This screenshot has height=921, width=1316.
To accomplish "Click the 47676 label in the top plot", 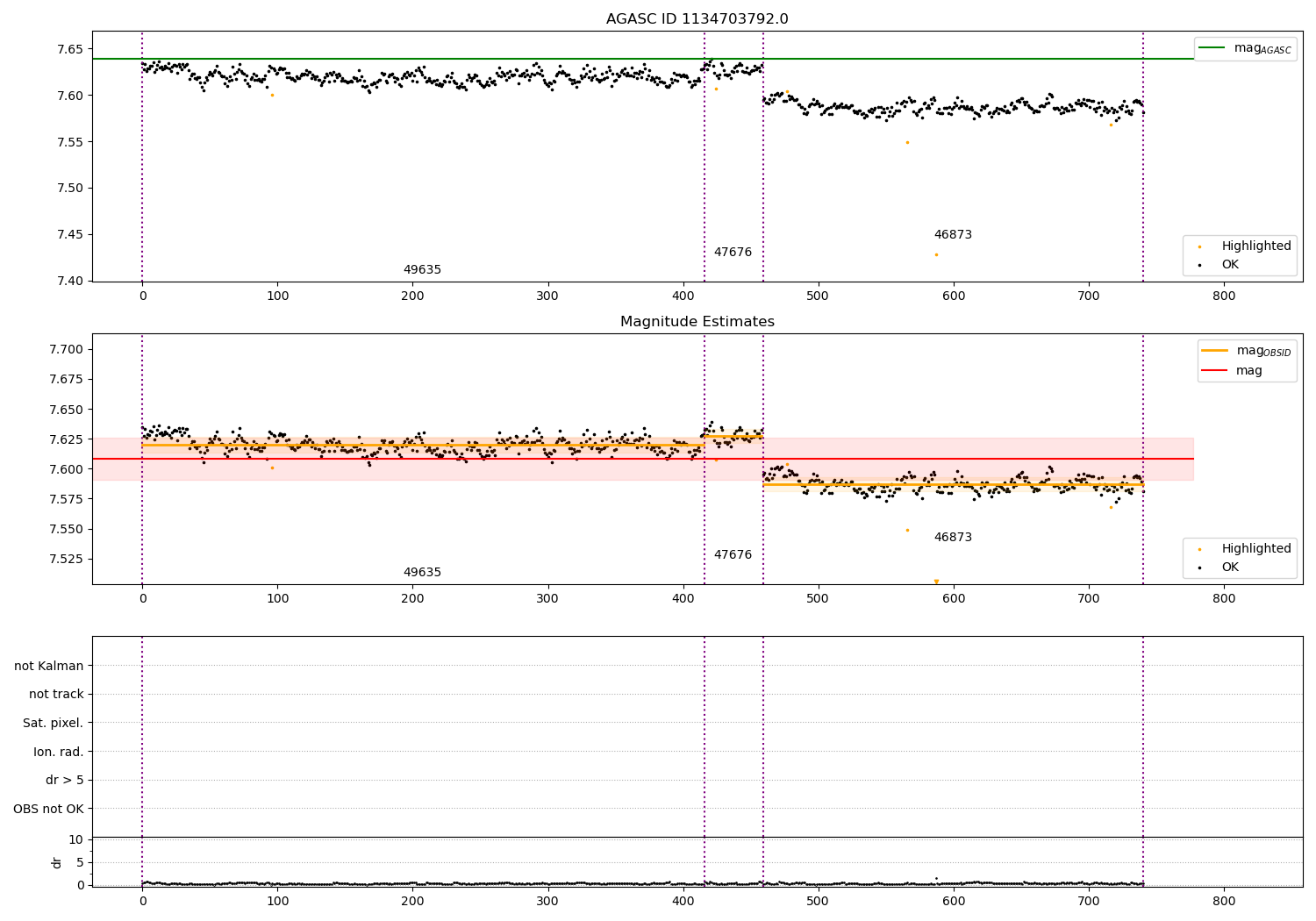I will click(733, 252).
